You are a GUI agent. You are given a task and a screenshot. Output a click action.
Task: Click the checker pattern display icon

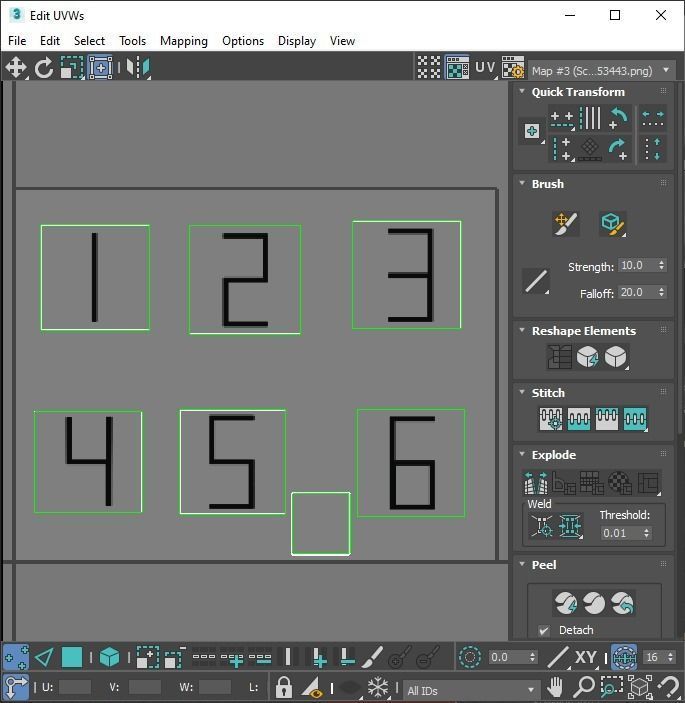pyautogui.click(x=429, y=68)
